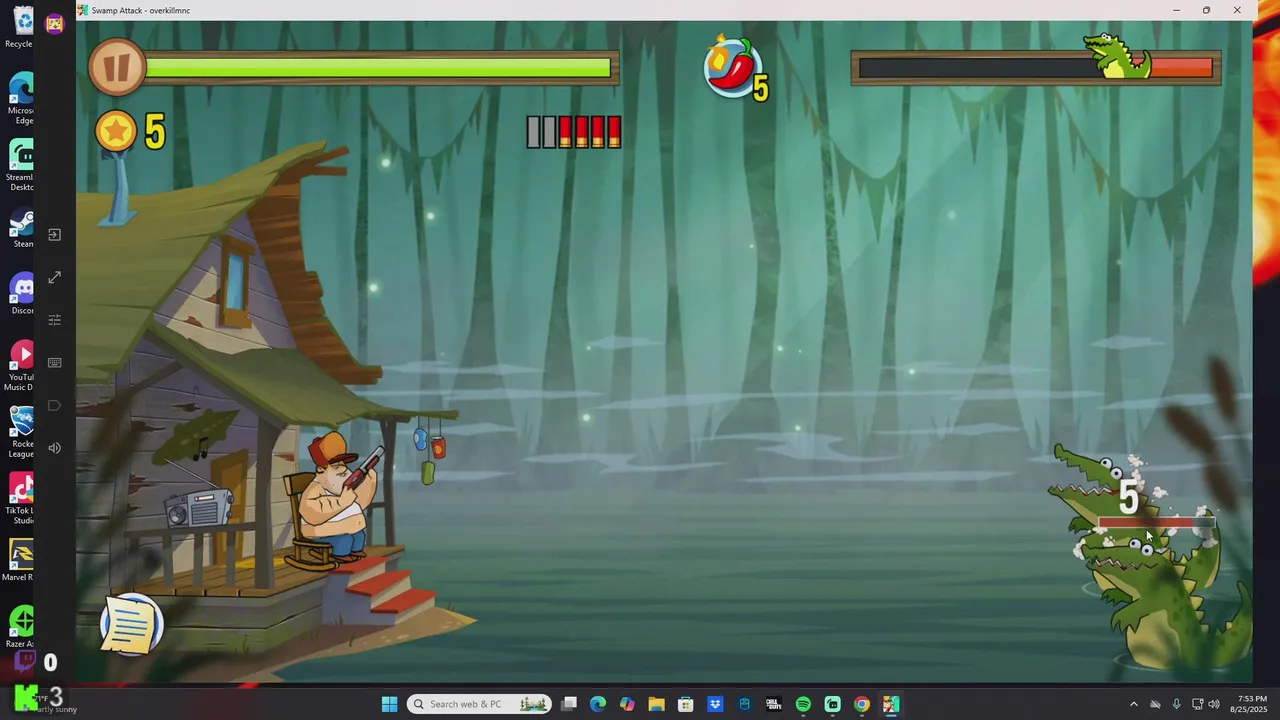
Task: Click the exit arrow icon in side panel
Action: [x=54, y=235]
